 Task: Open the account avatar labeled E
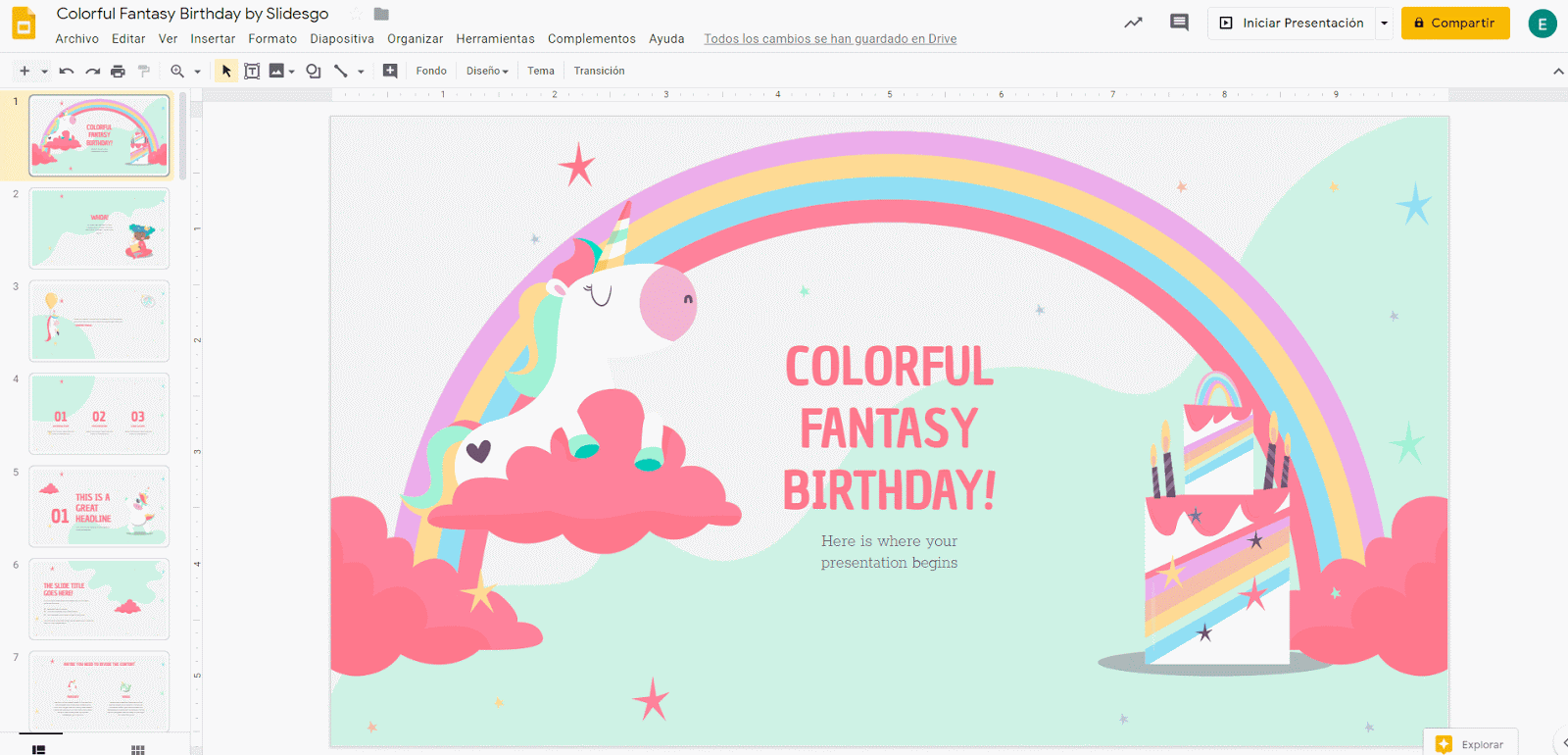1543,24
